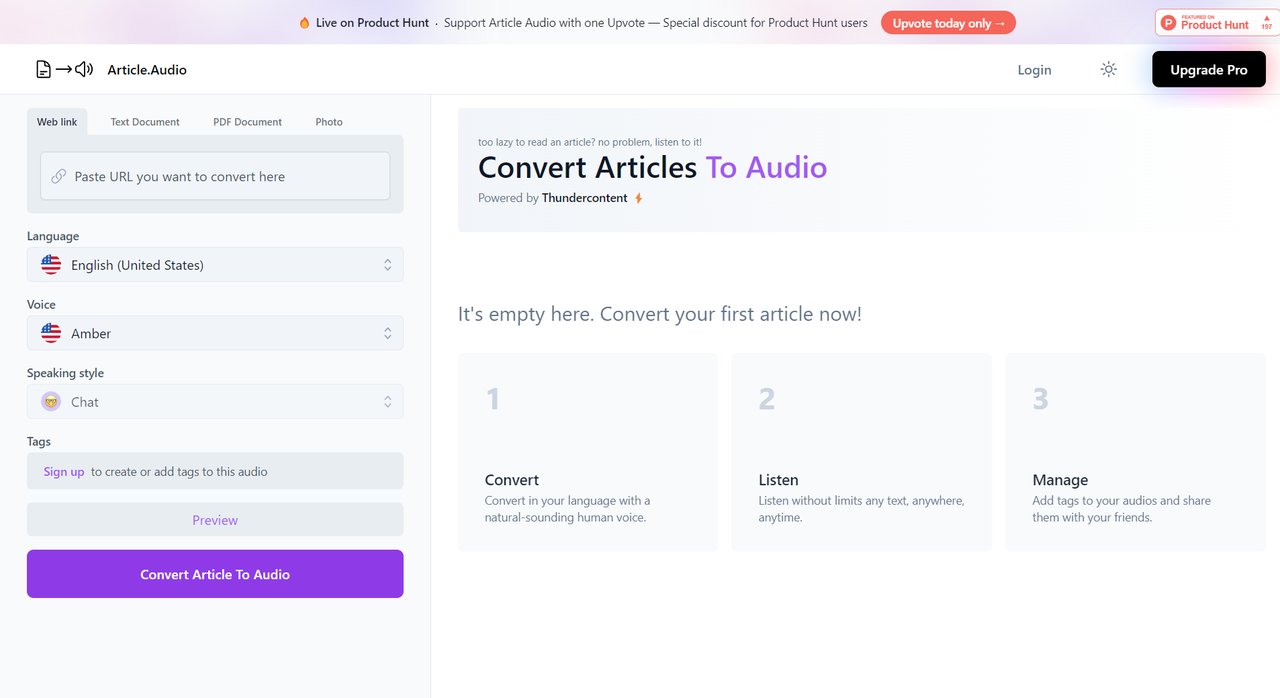Switch to the Web link tab
The height and width of the screenshot is (698, 1280).
(x=57, y=122)
